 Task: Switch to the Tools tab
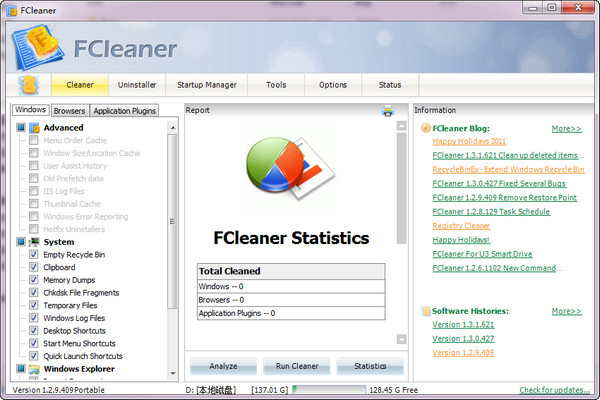pyautogui.click(x=276, y=85)
